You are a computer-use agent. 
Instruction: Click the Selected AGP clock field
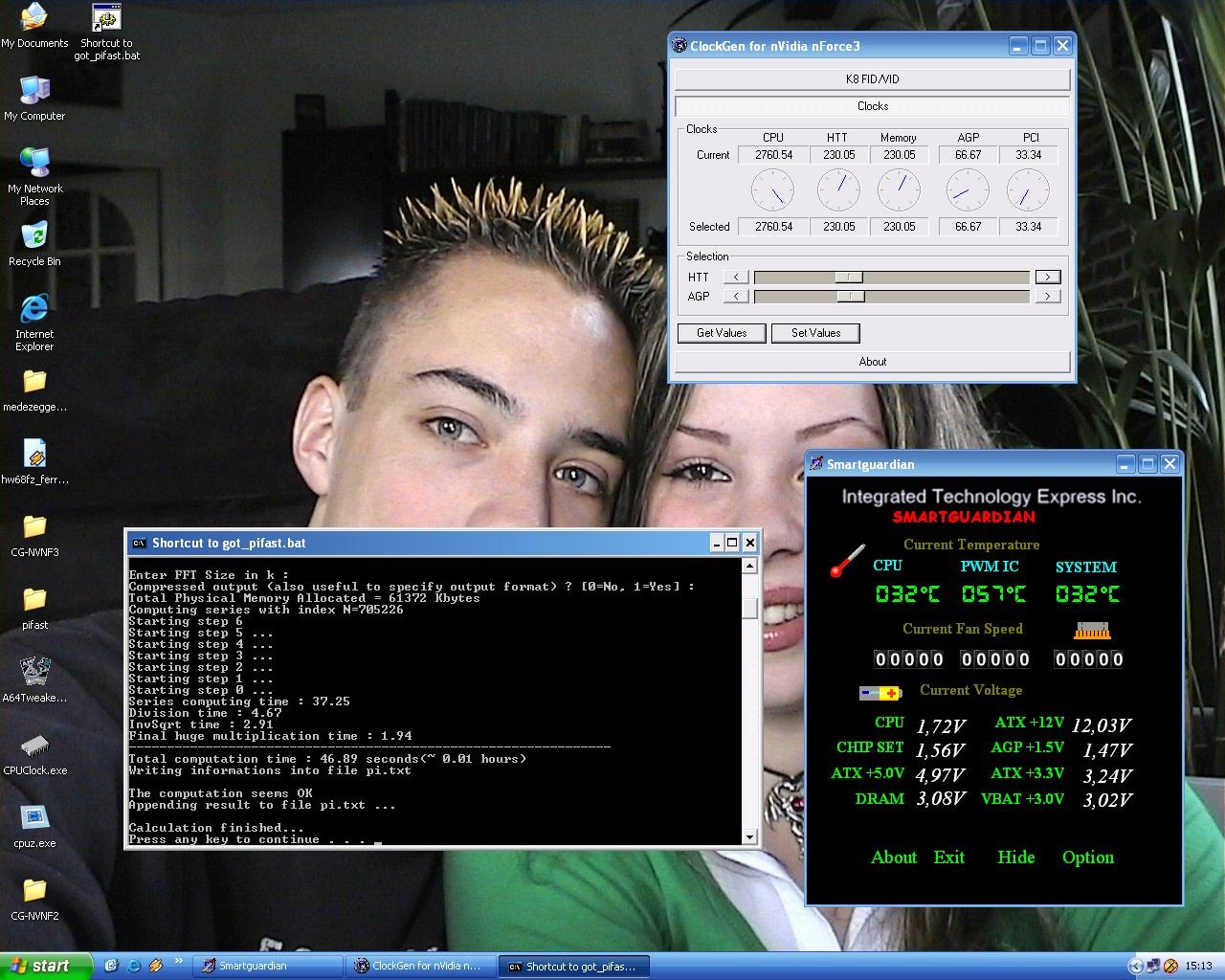coord(968,227)
